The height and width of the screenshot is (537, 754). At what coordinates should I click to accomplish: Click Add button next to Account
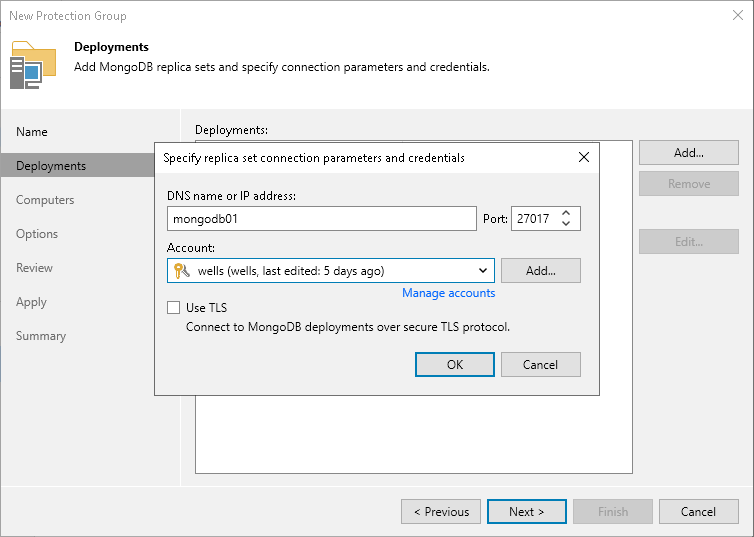pyautogui.click(x=540, y=271)
